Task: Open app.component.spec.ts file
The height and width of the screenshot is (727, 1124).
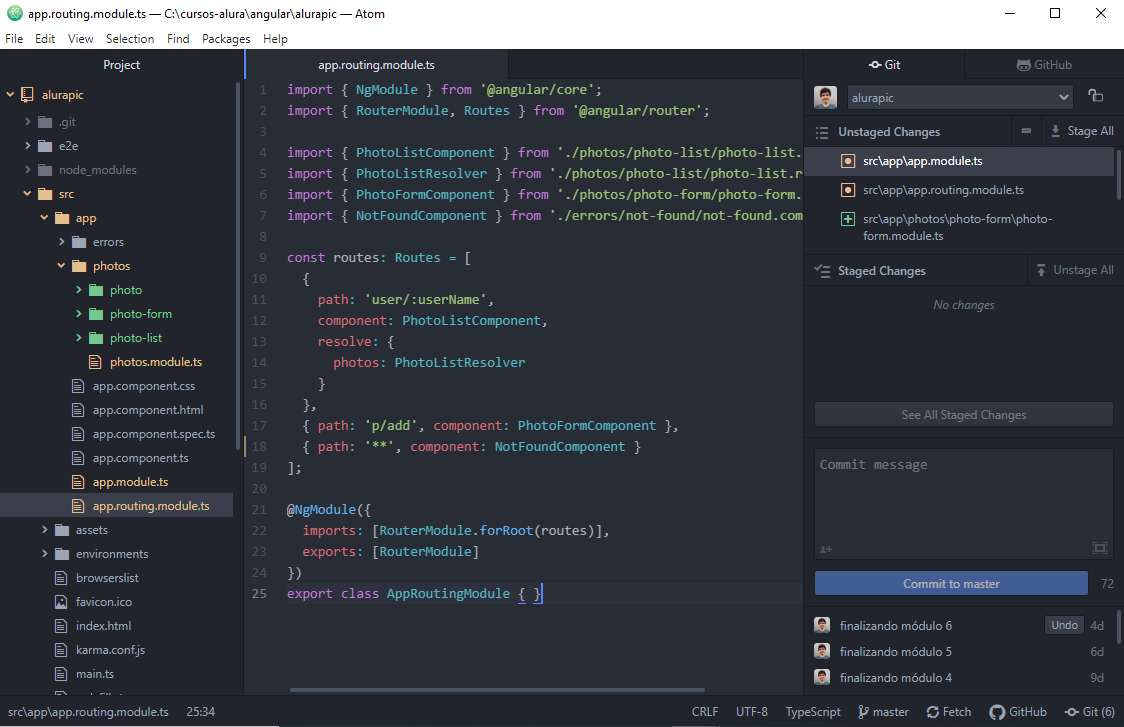Action: [153, 434]
